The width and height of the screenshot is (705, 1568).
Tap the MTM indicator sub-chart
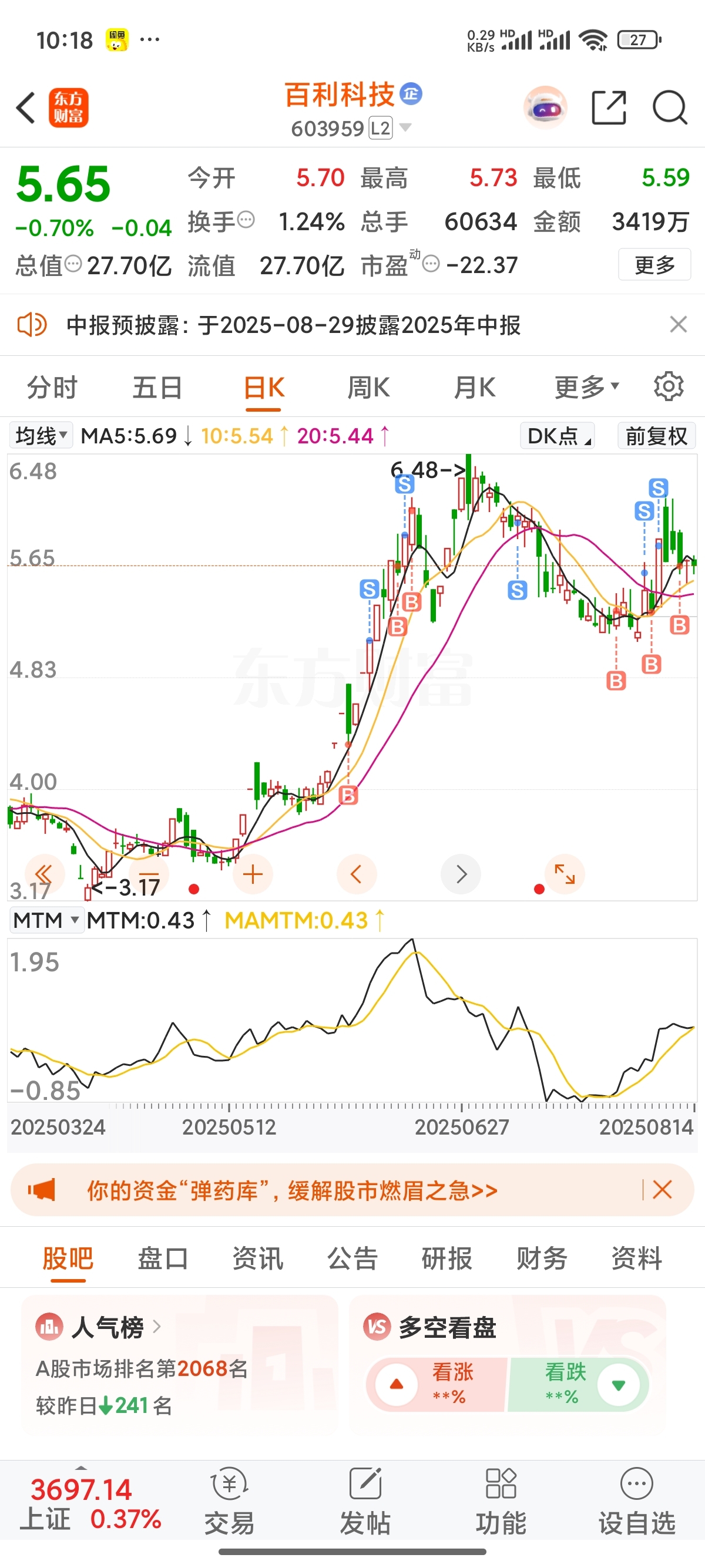[x=352, y=1020]
